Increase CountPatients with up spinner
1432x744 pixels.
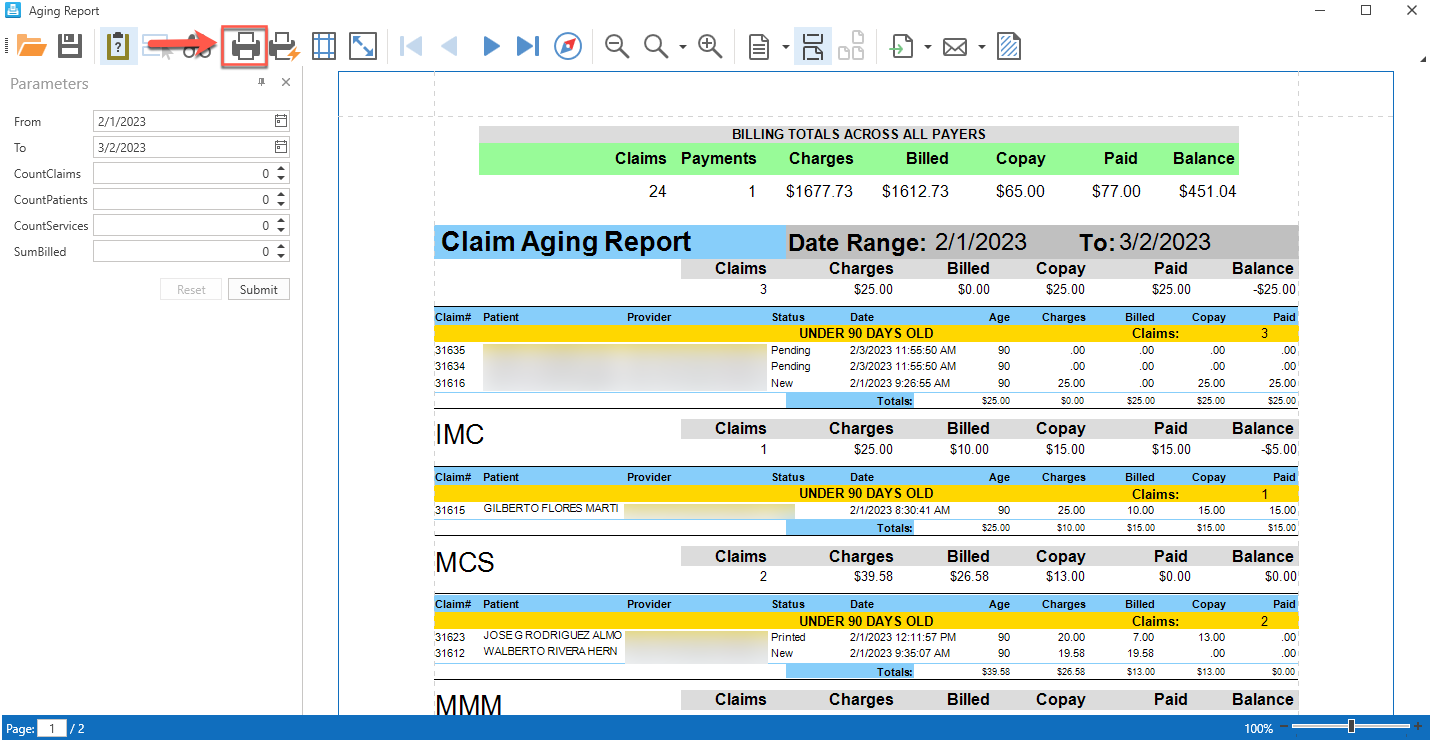pos(282,194)
